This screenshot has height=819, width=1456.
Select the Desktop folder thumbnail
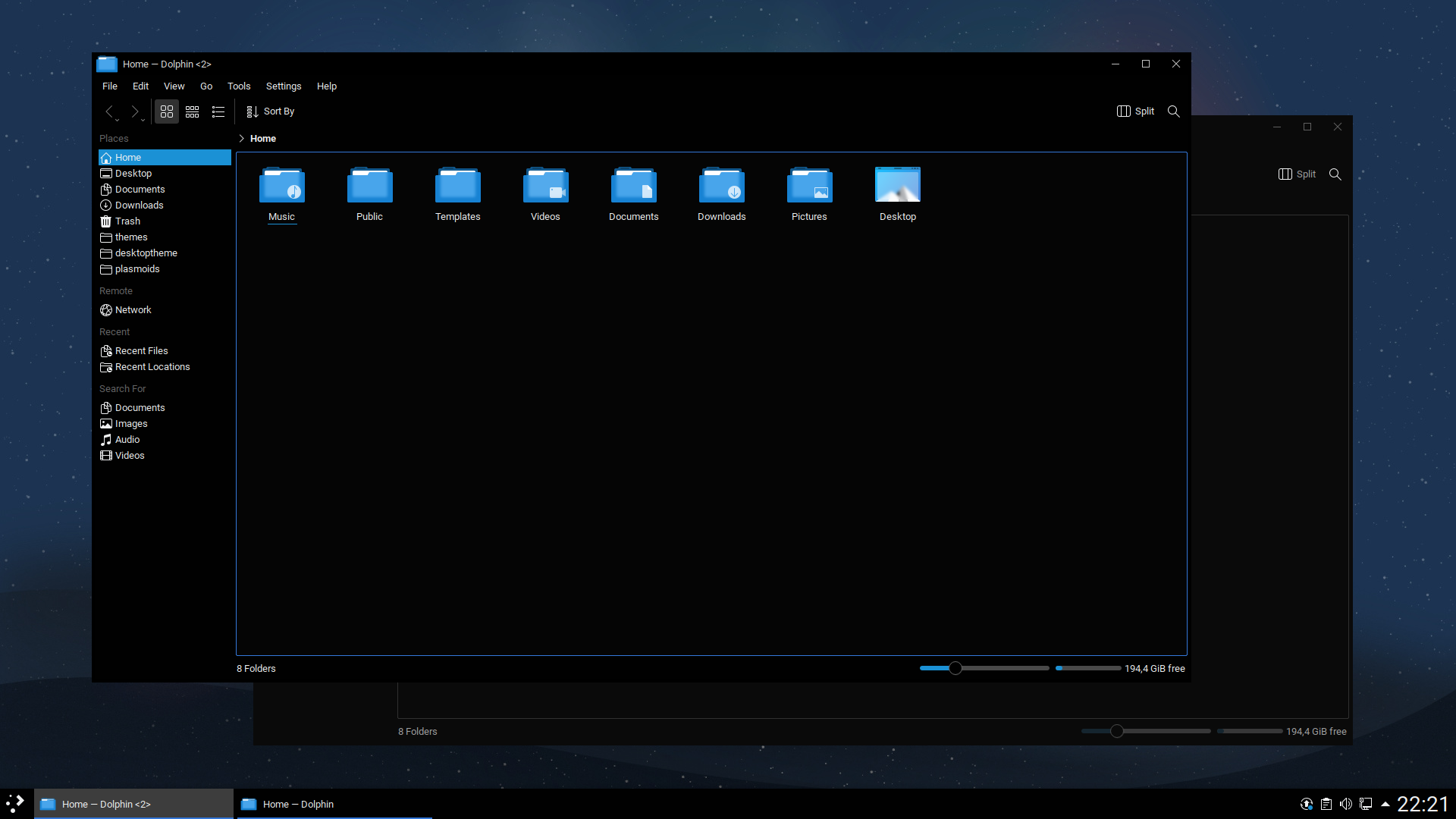pyautogui.click(x=897, y=184)
